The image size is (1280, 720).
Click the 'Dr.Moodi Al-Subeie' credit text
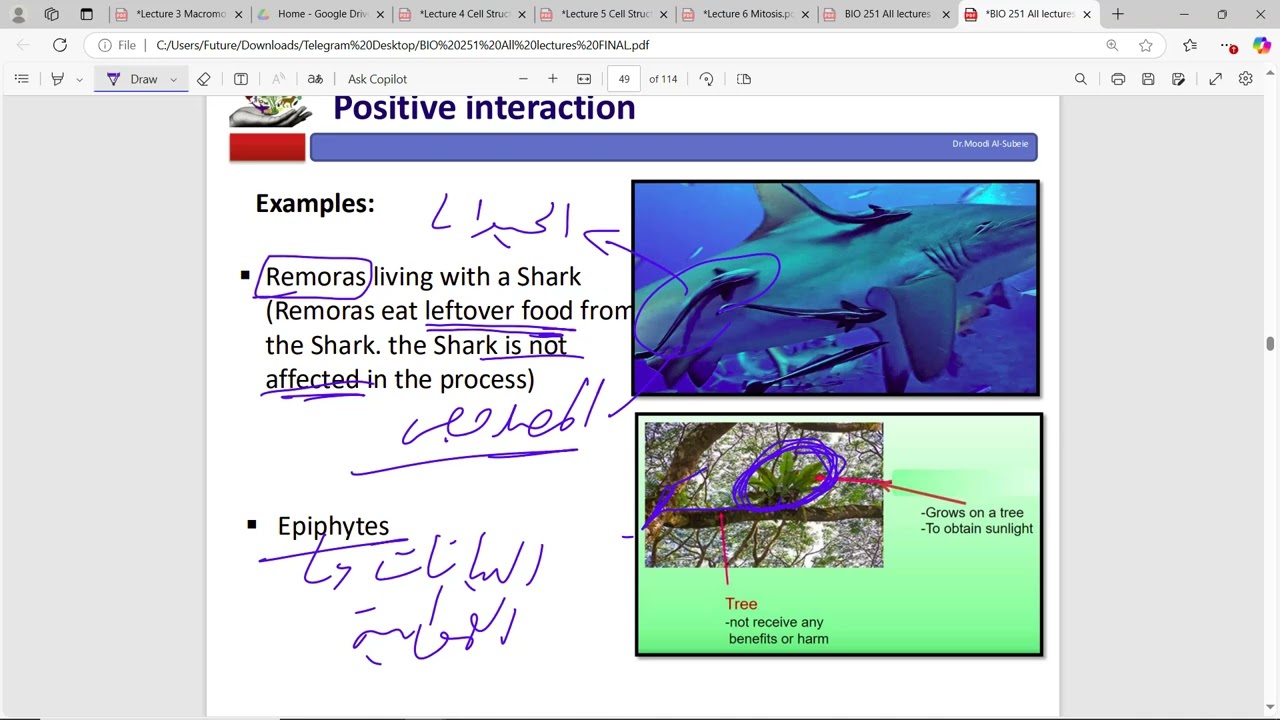tap(990, 144)
